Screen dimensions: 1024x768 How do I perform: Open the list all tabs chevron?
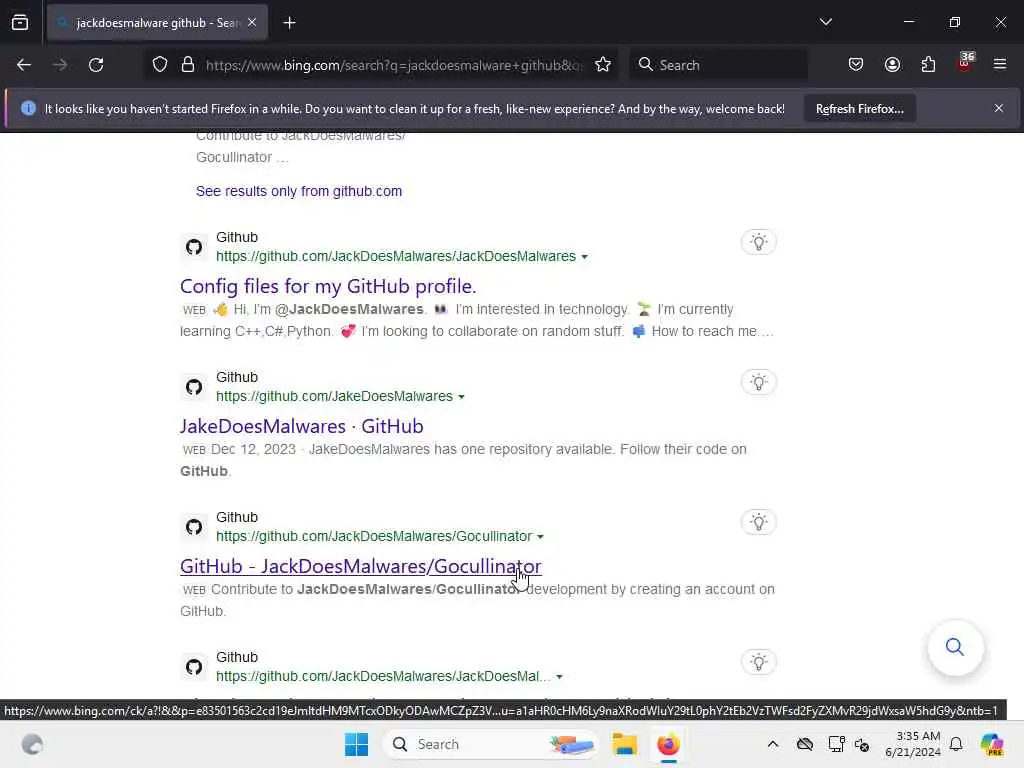click(825, 22)
